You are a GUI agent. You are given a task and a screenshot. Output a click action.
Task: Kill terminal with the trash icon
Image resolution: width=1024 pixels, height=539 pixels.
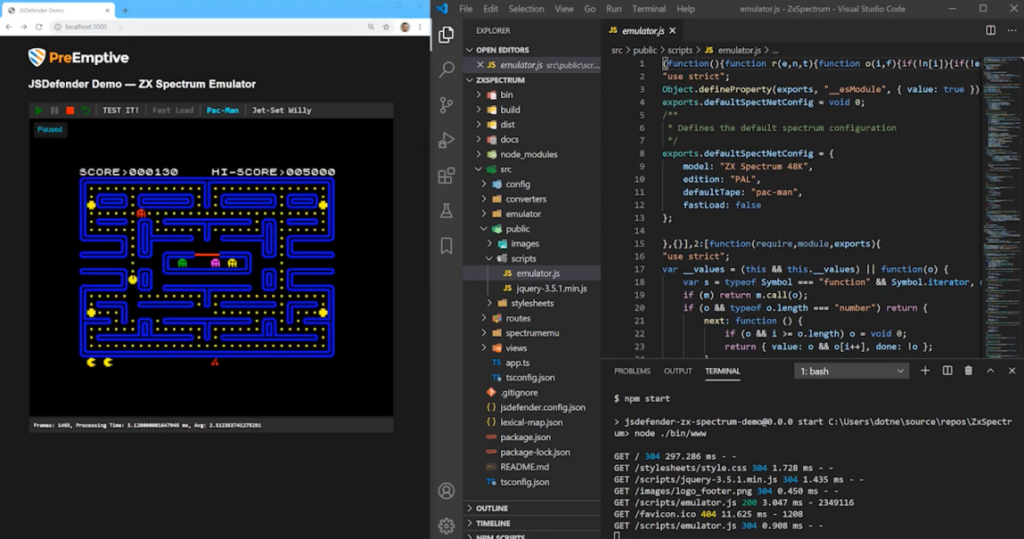(x=968, y=371)
